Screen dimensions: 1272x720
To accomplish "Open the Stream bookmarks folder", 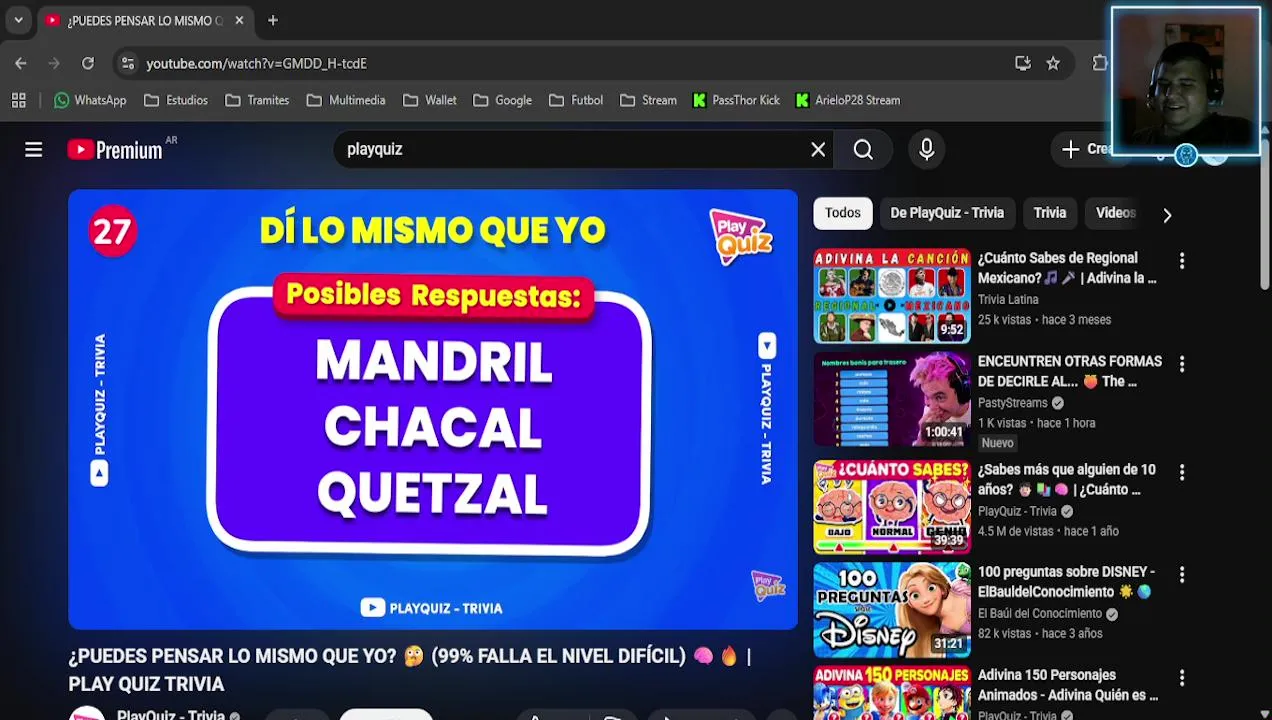I will 648,100.
